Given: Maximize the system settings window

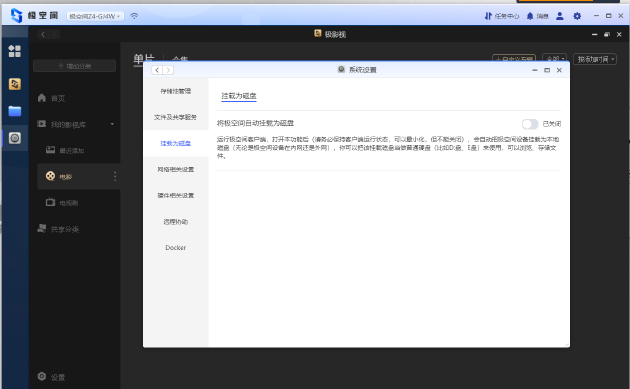Looking at the screenshot, I should point(547,70).
